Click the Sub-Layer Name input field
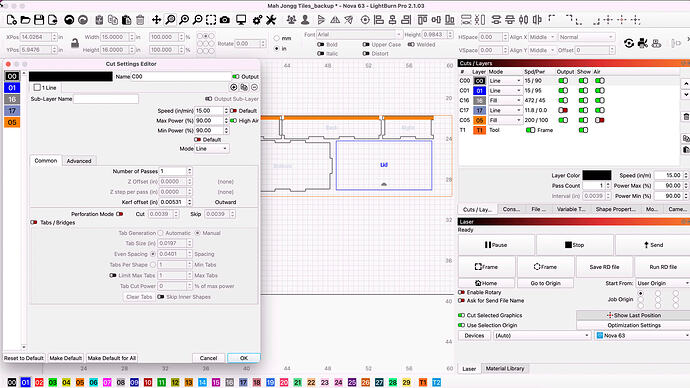Image resolution: width=690 pixels, height=388 pixels. (x=106, y=99)
